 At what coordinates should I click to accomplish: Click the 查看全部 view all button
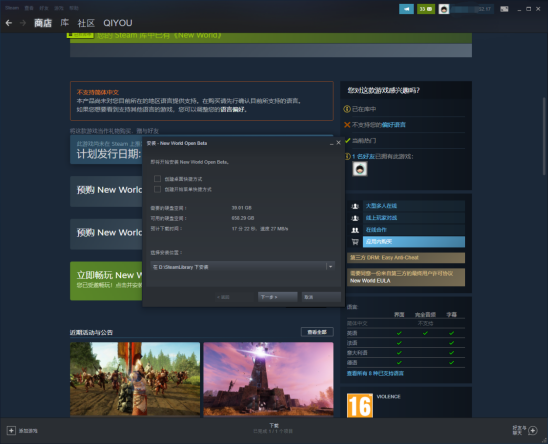pyautogui.click(x=317, y=332)
